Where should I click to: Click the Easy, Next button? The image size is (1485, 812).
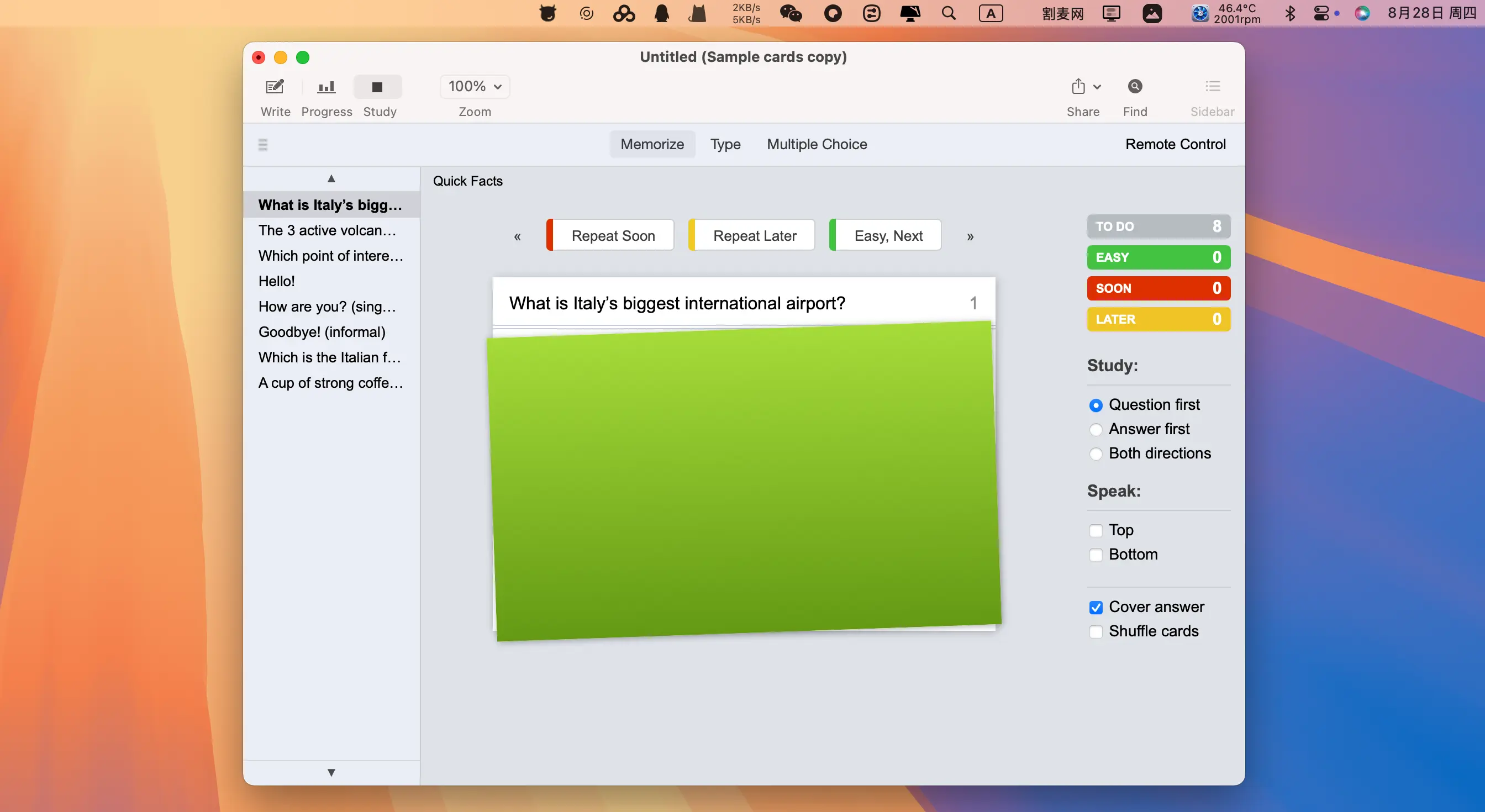(x=886, y=235)
